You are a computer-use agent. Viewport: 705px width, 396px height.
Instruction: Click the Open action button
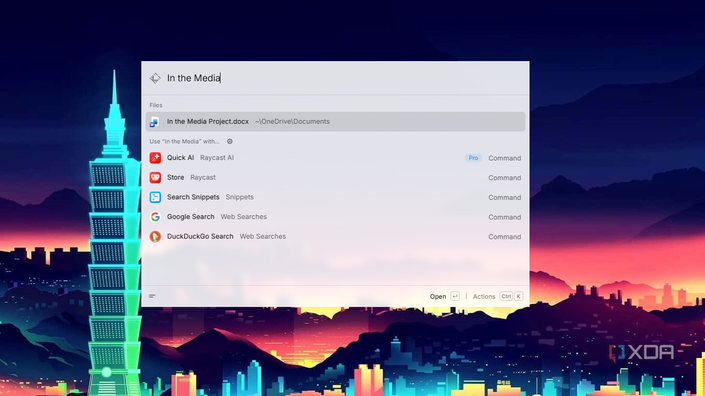[x=444, y=296]
